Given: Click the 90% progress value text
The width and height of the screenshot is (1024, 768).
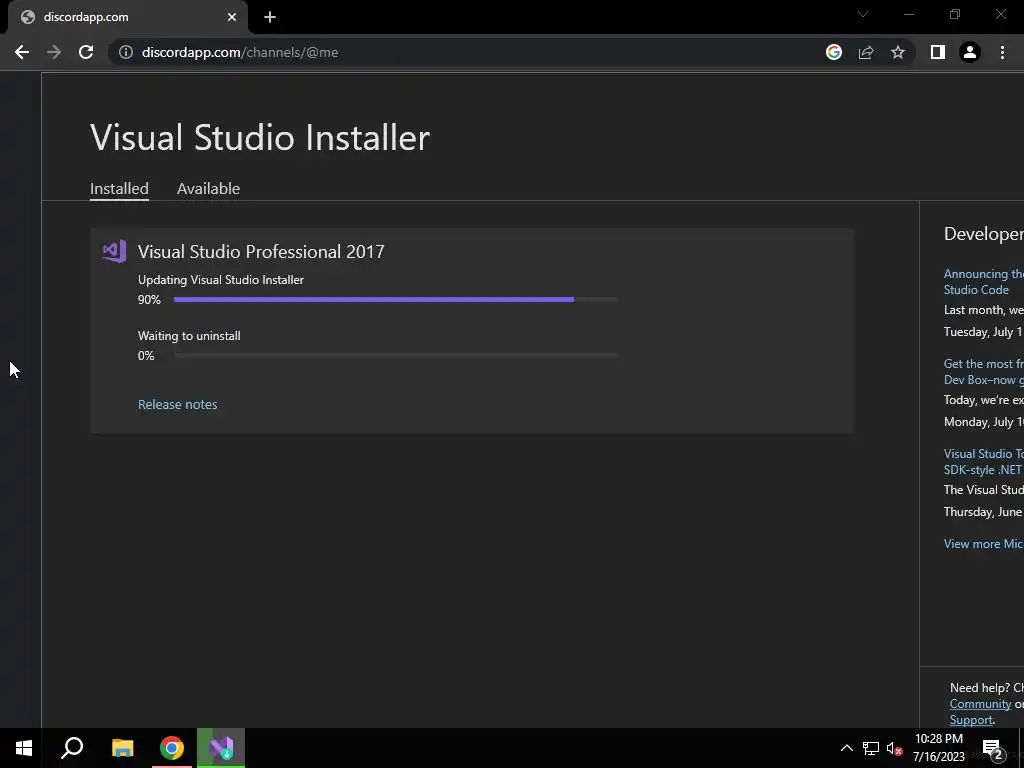Looking at the screenshot, I should (x=149, y=300).
